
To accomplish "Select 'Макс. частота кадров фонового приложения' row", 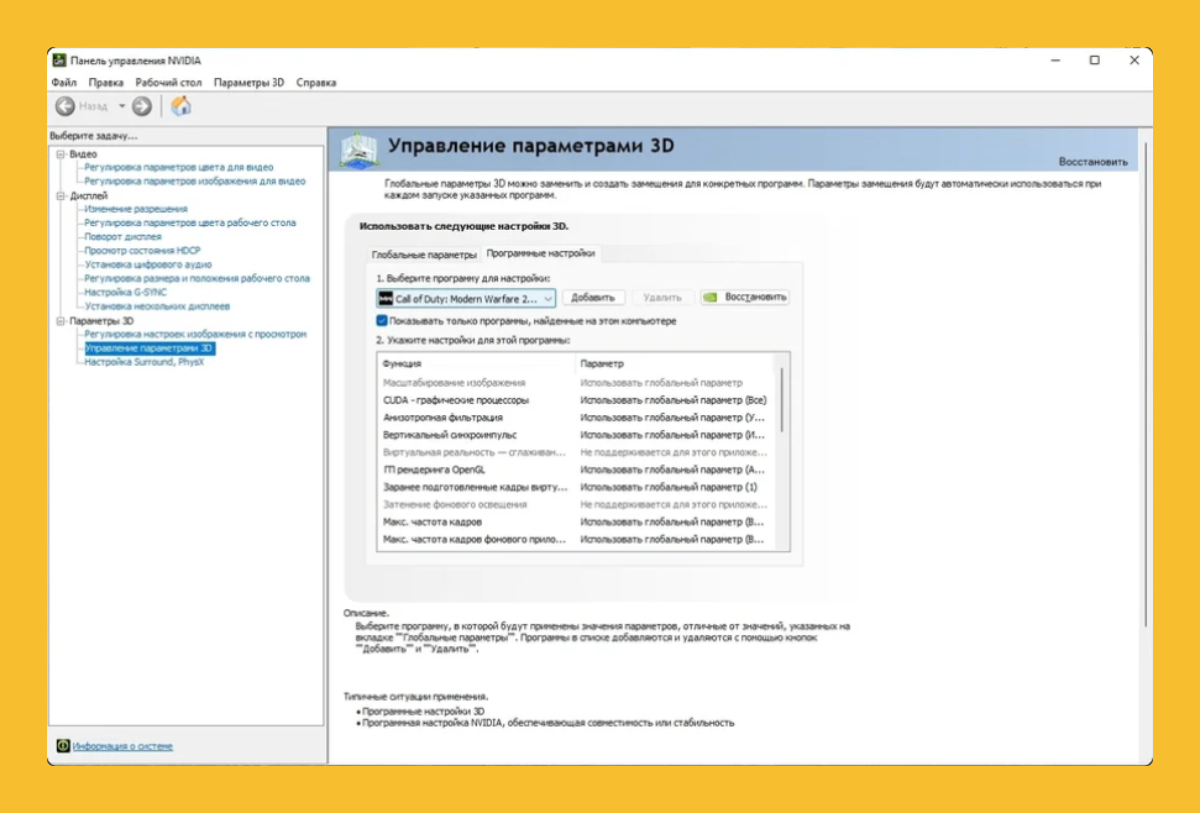I will coord(577,539).
